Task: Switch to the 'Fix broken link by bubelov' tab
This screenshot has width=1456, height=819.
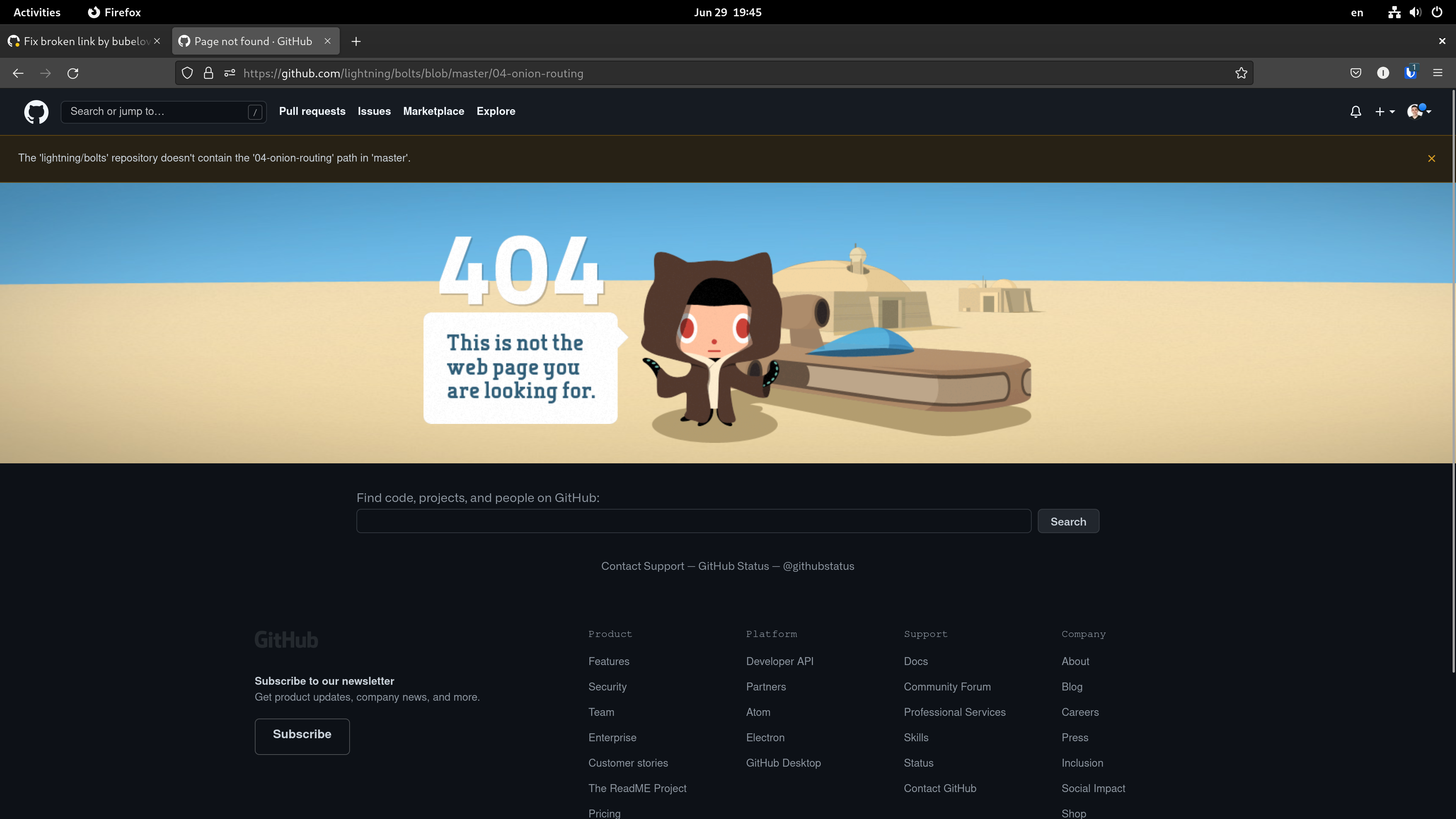Action: (79, 41)
